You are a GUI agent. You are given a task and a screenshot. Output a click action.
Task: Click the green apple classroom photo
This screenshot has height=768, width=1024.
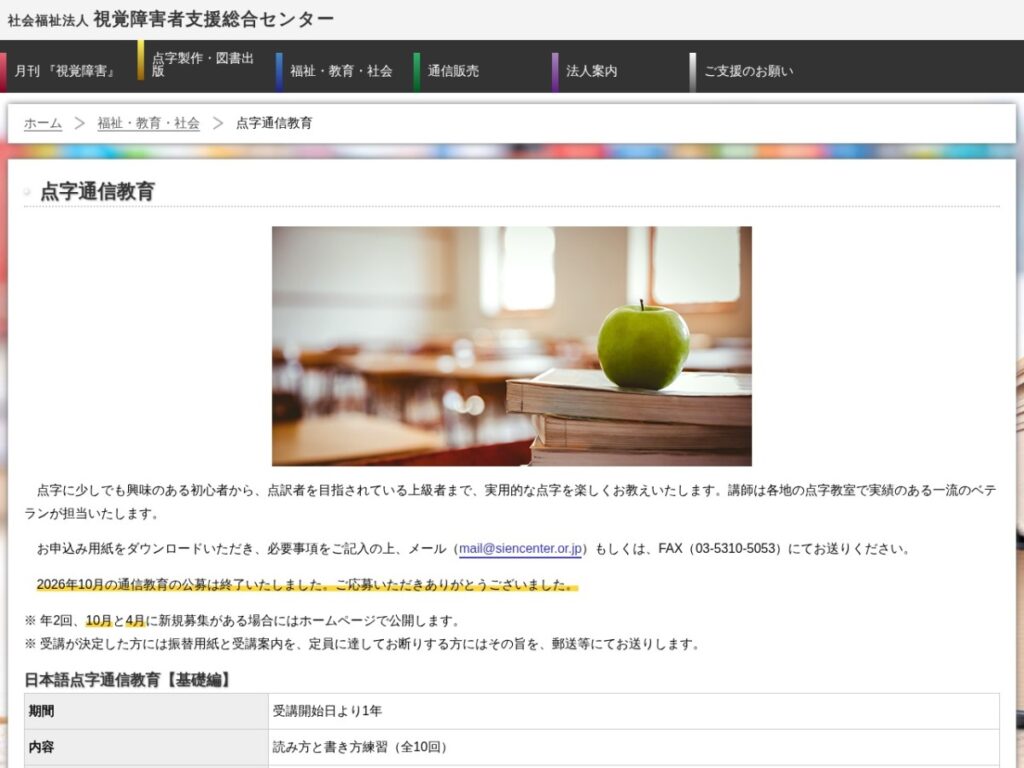click(x=512, y=346)
